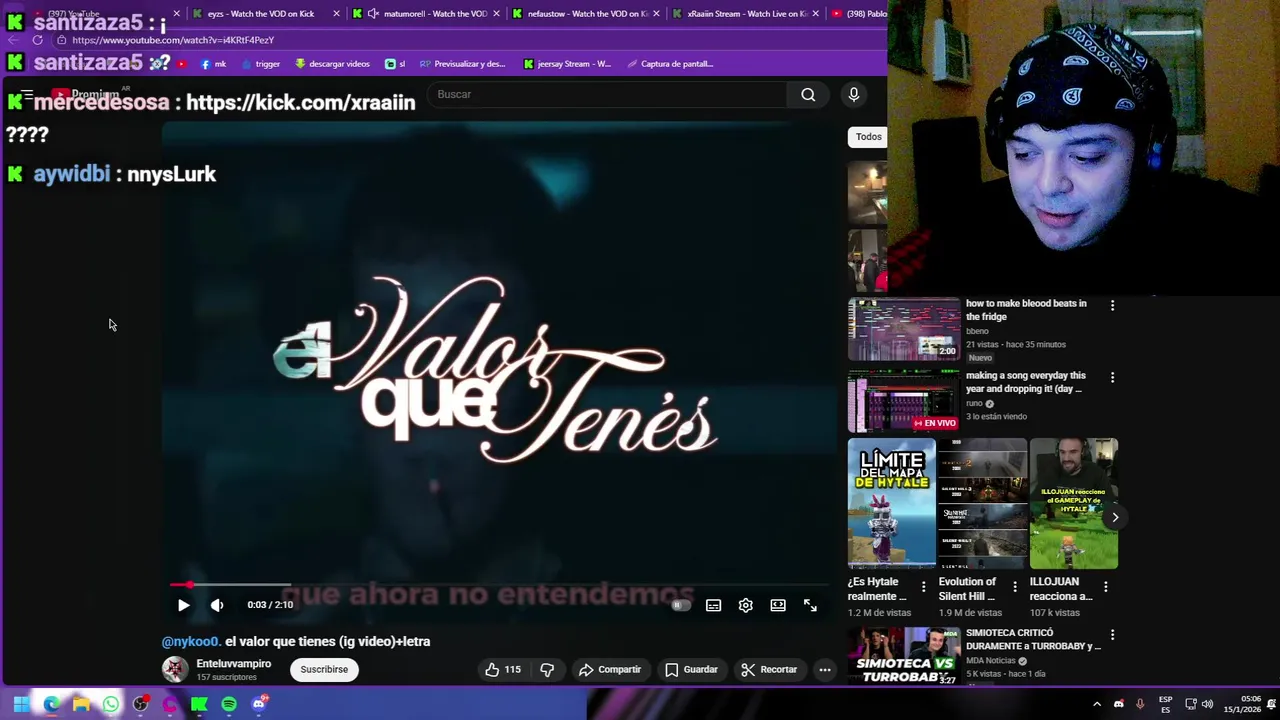Close the 'eyzs - Watch the VOD' tab
1280x720 pixels.
pyautogui.click(x=336, y=14)
